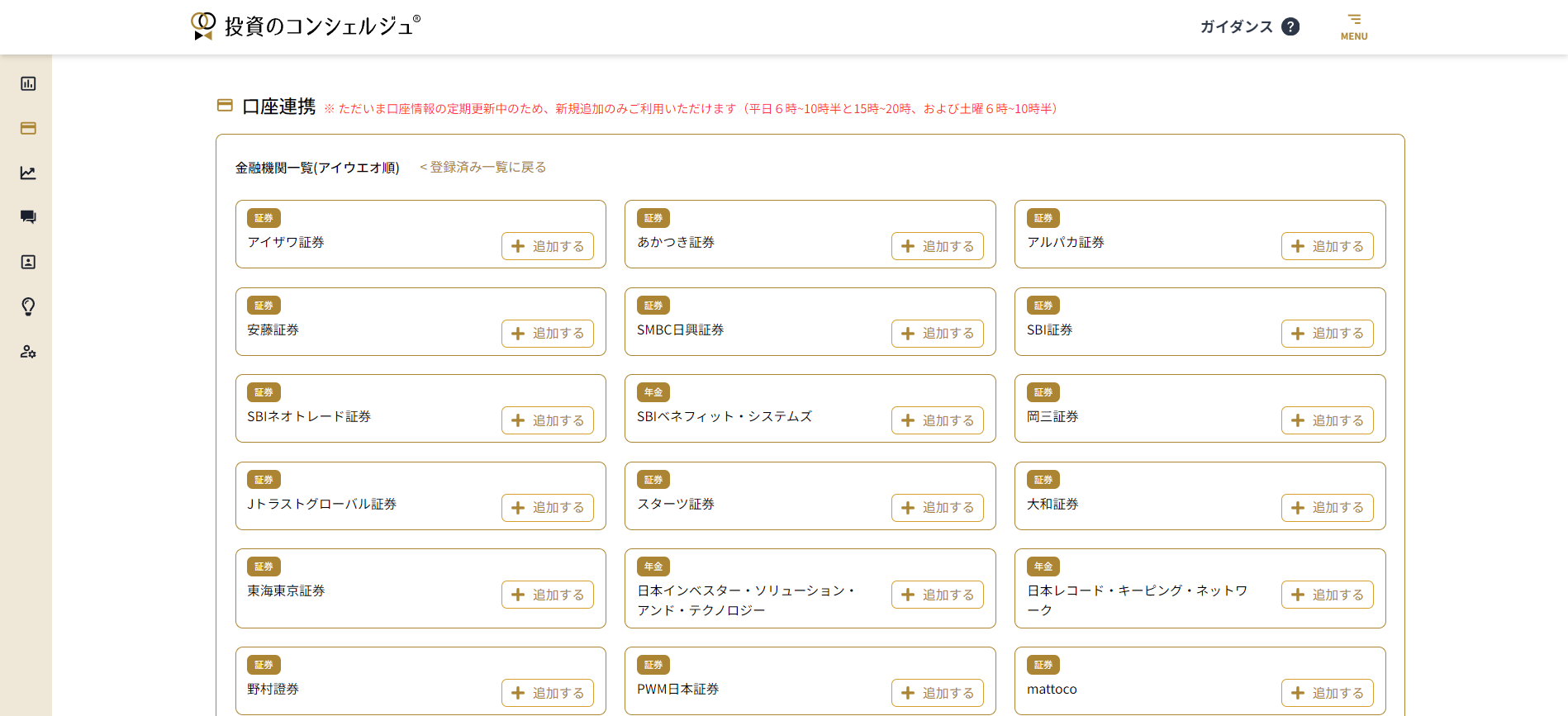Click the あかつき証券 name text
The width and height of the screenshot is (1568, 716).
676,242
